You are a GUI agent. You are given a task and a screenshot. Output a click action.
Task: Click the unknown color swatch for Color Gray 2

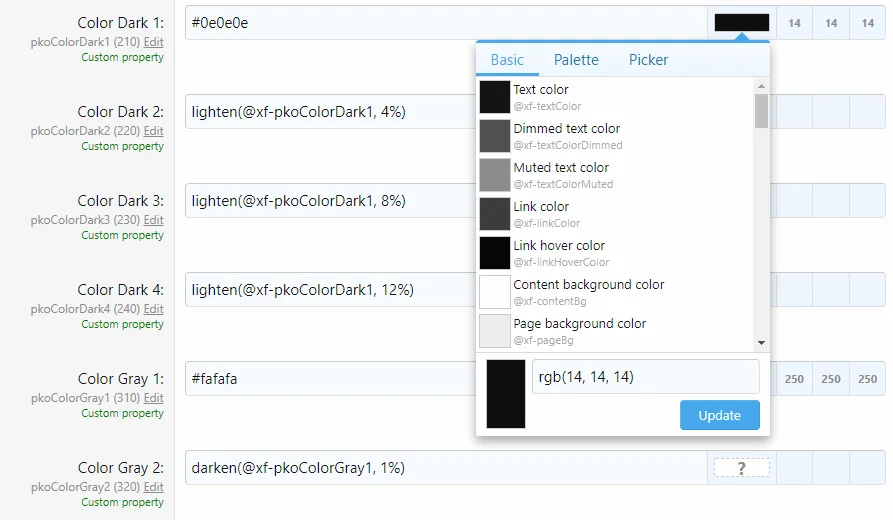point(741,468)
